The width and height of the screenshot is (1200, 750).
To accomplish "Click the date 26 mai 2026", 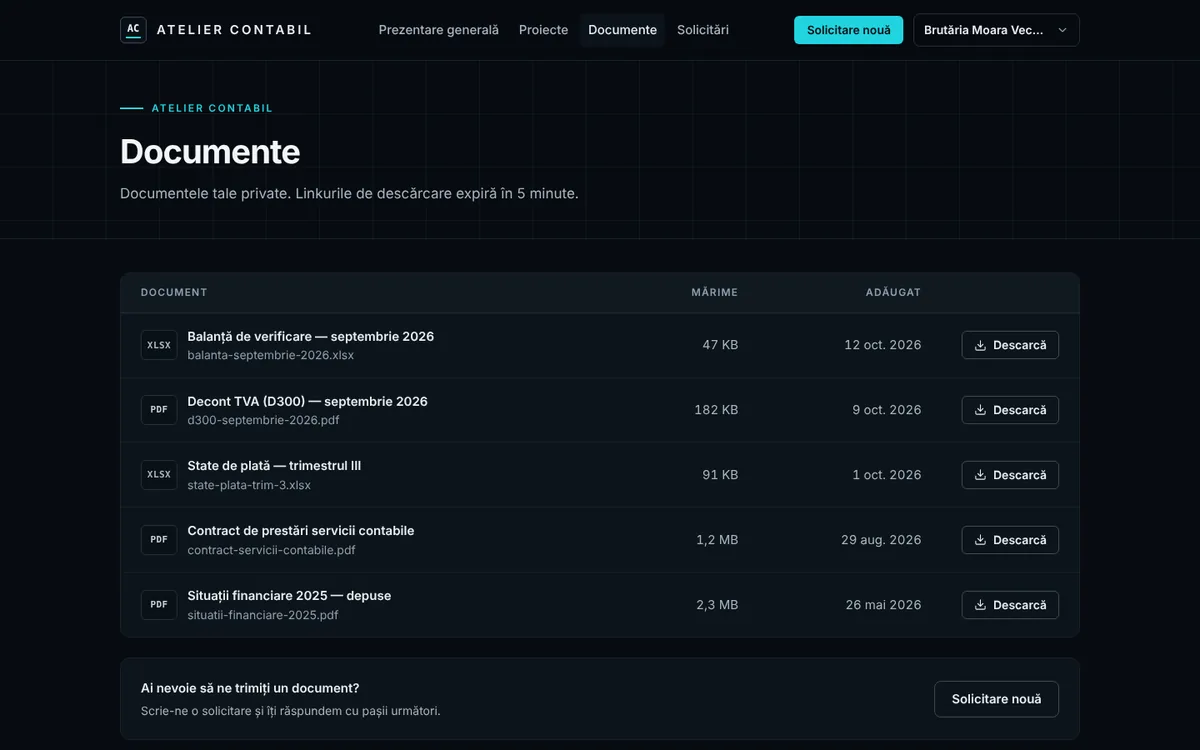I will [884, 605].
